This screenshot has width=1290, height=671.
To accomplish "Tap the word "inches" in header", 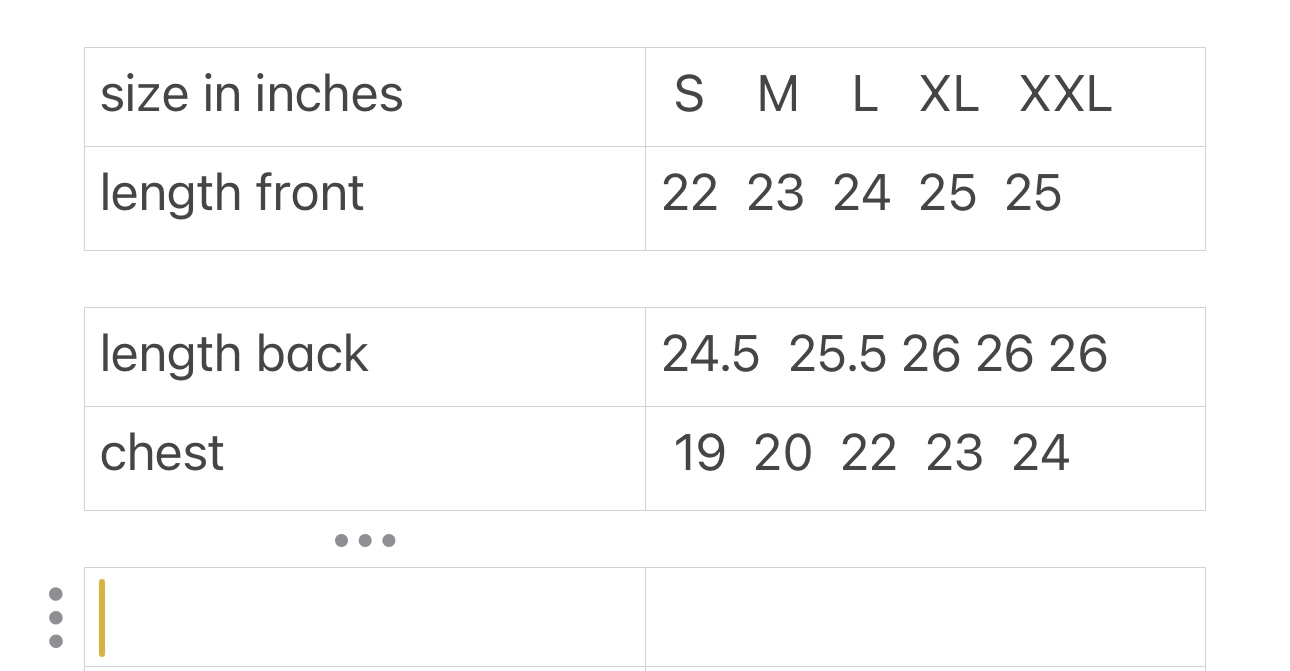I will click(329, 95).
